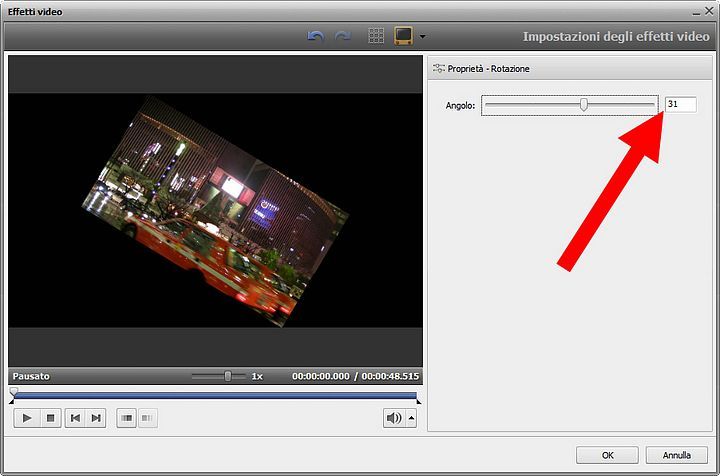Screen dimensions: 720x476
Task: Redo the effect change
Action: pyautogui.click(x=343, y=36)
